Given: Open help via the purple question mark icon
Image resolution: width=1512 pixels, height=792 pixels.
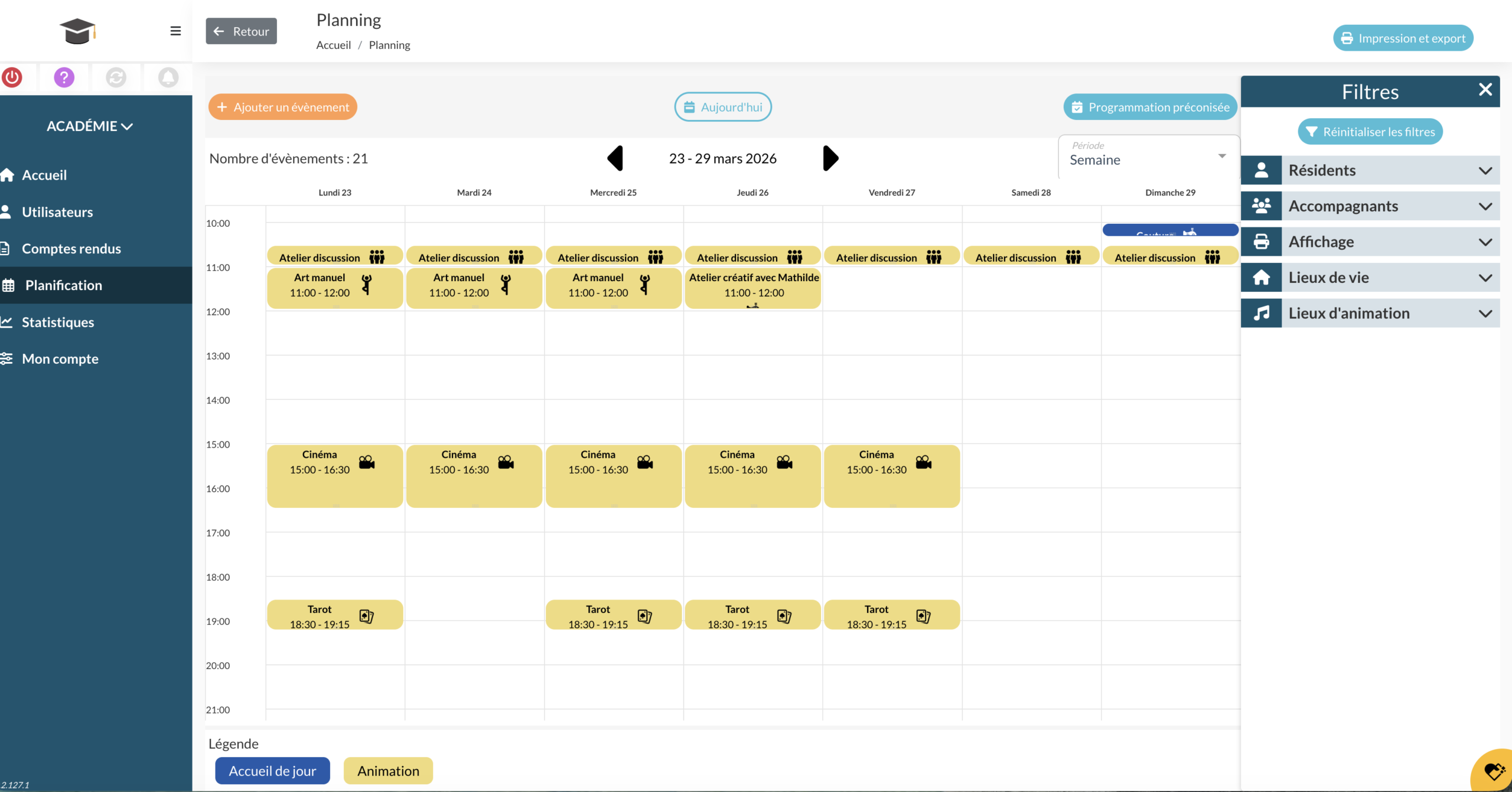Looking at the screenshot, I should (x=63, y=77).
